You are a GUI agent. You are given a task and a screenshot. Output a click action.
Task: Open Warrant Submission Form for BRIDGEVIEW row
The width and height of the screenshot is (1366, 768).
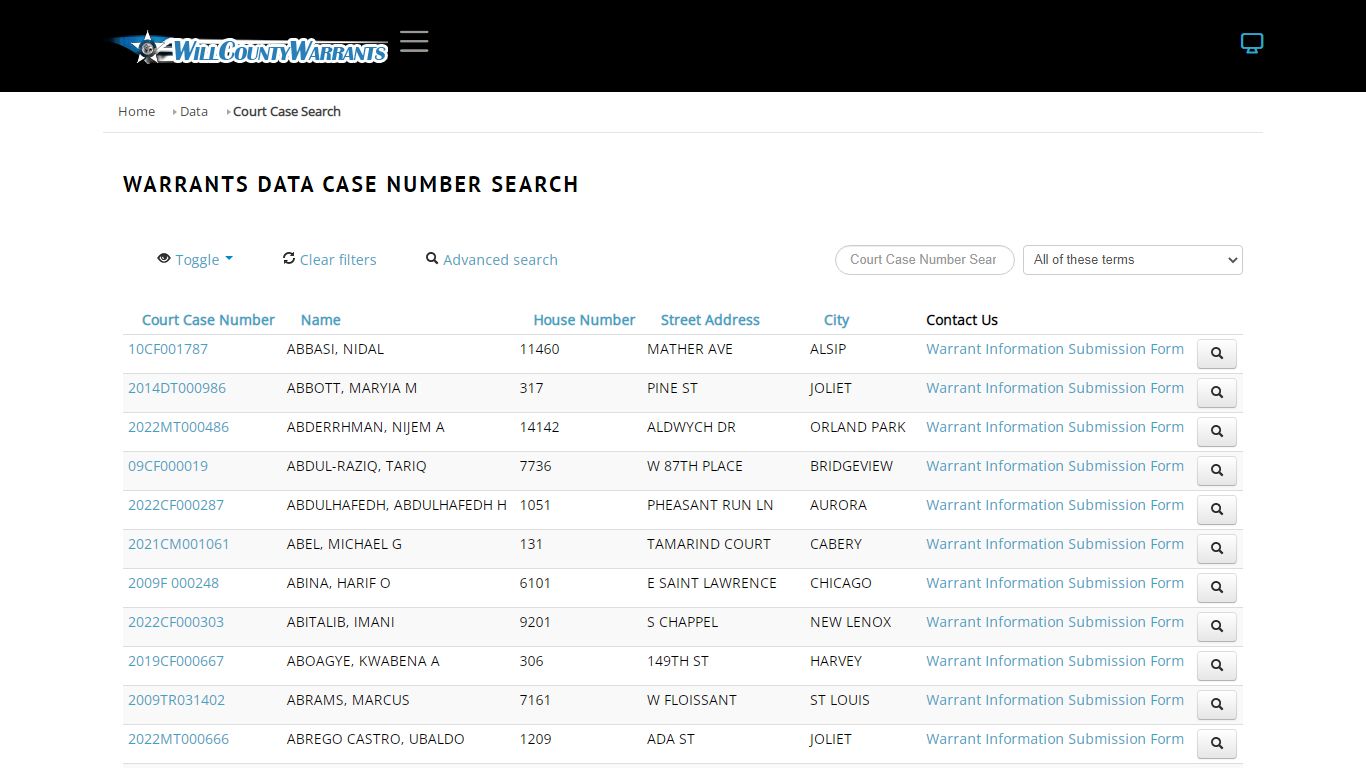tap(1055, 466)
